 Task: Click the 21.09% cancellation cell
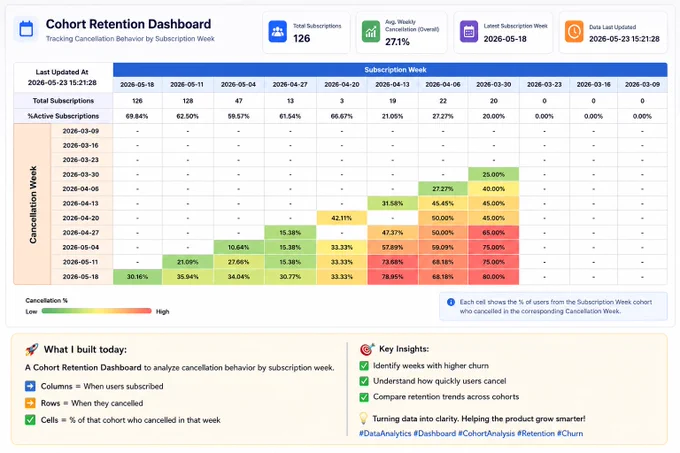pyautogui.click(x=187, y=262)
